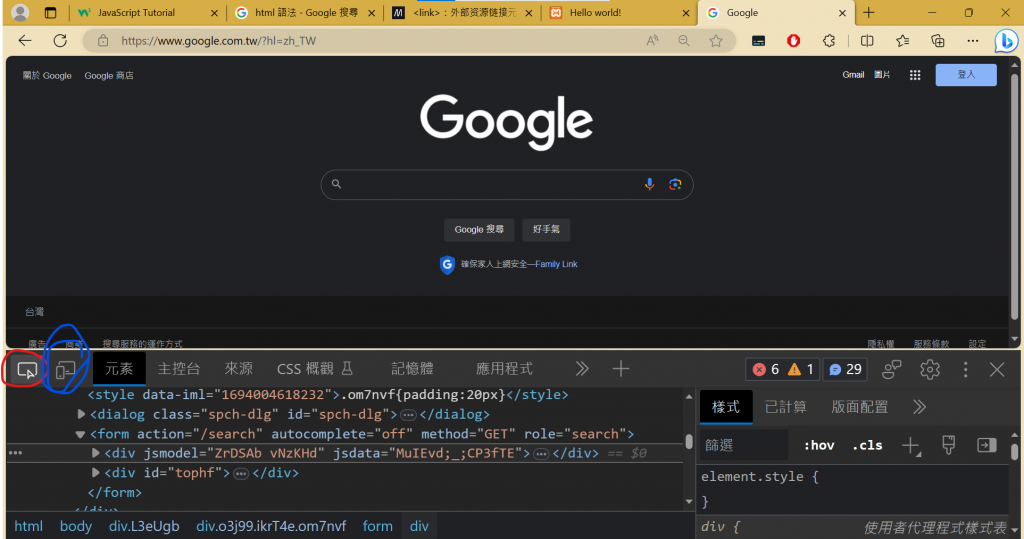Toggle rendering emulation paintbrush icon
This screenshot has height=539, width=1024.
(948, 445)
